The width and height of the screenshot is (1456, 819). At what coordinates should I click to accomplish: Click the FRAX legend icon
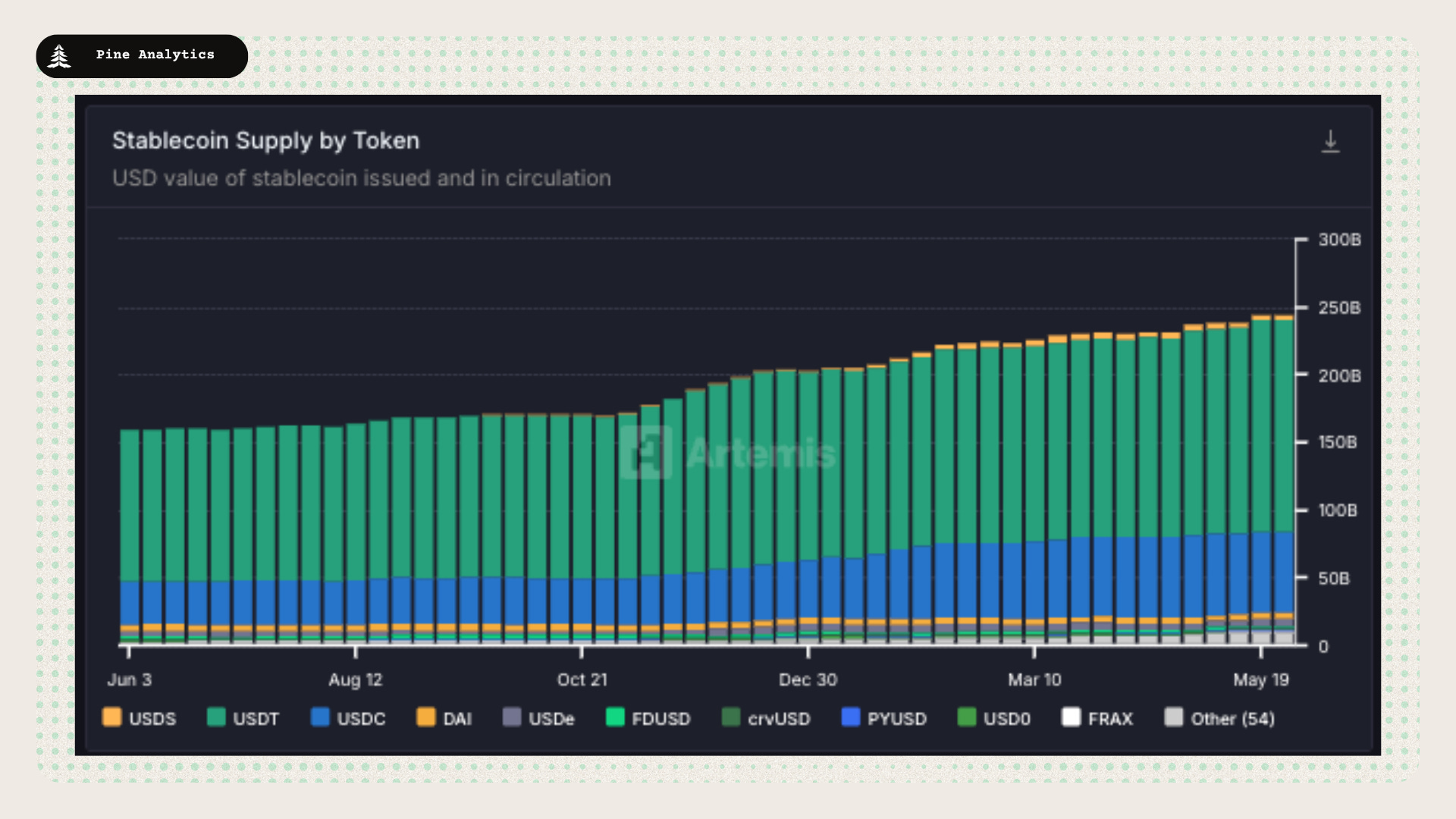tap(1071, 717)
